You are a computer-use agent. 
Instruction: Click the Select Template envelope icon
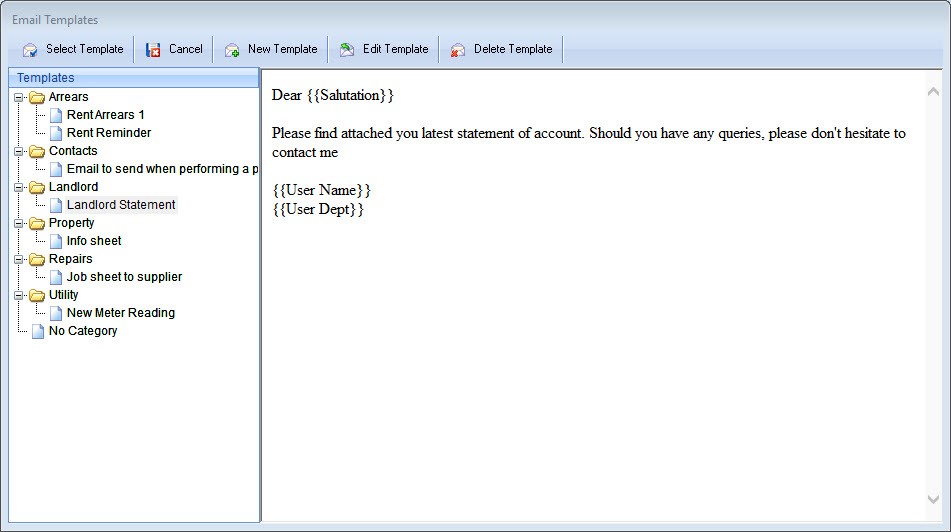click(x=30, y=50)
